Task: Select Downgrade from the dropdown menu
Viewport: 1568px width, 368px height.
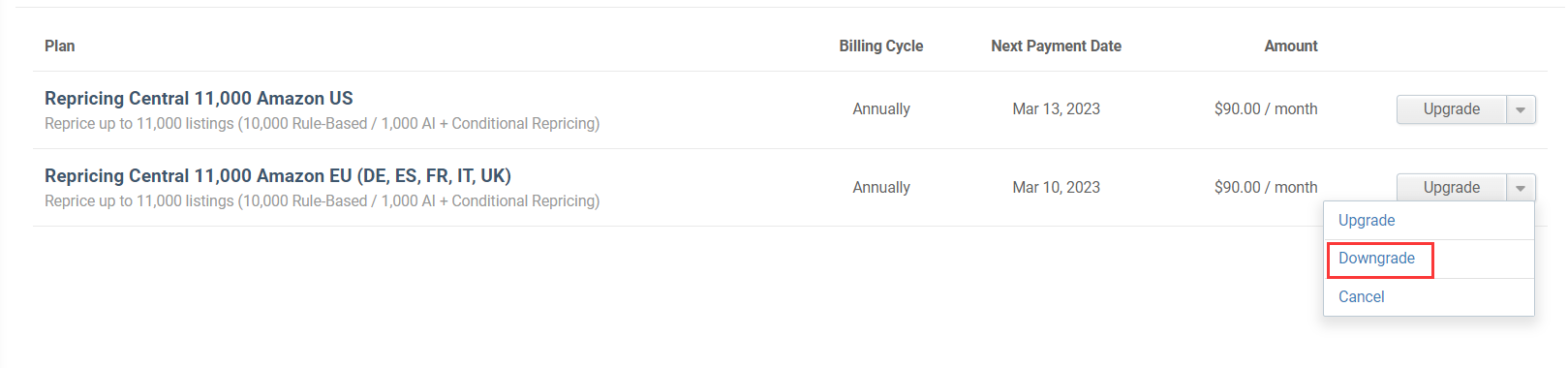Action: tap(1376, 259)
